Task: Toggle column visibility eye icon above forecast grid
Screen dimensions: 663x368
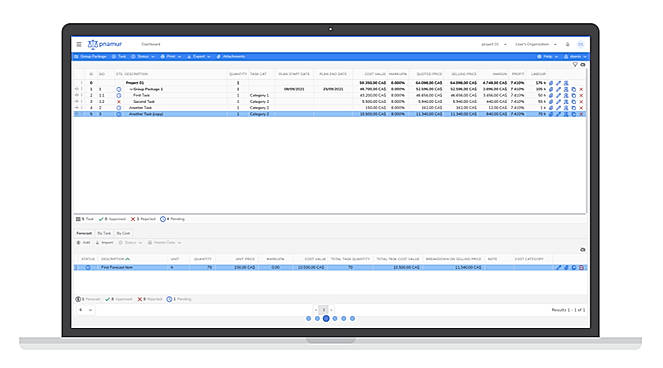Action: click(x=583, y=250)
